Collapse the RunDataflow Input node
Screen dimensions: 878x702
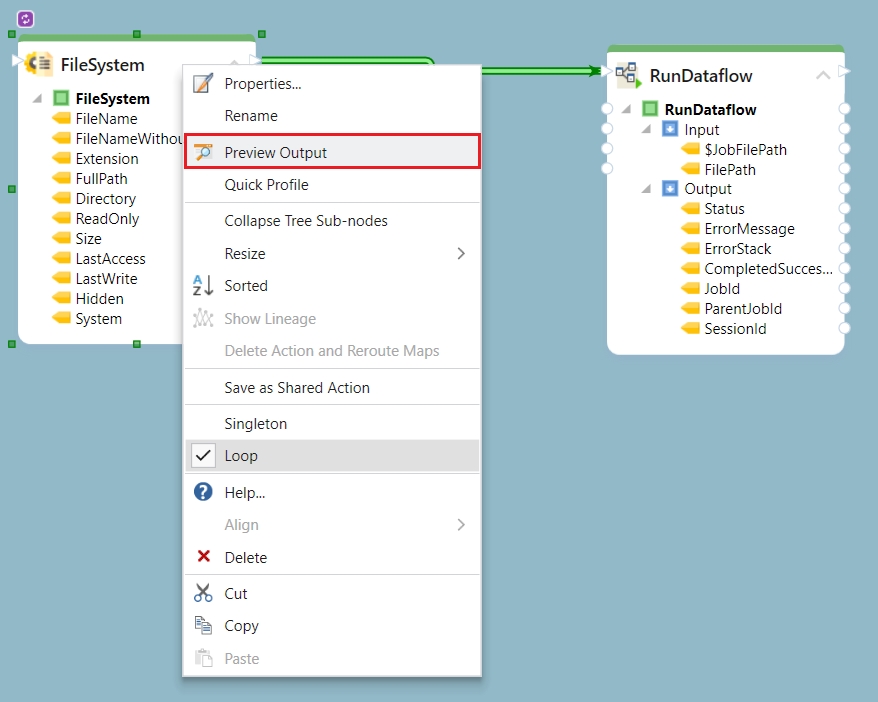[x=647, y=130]
